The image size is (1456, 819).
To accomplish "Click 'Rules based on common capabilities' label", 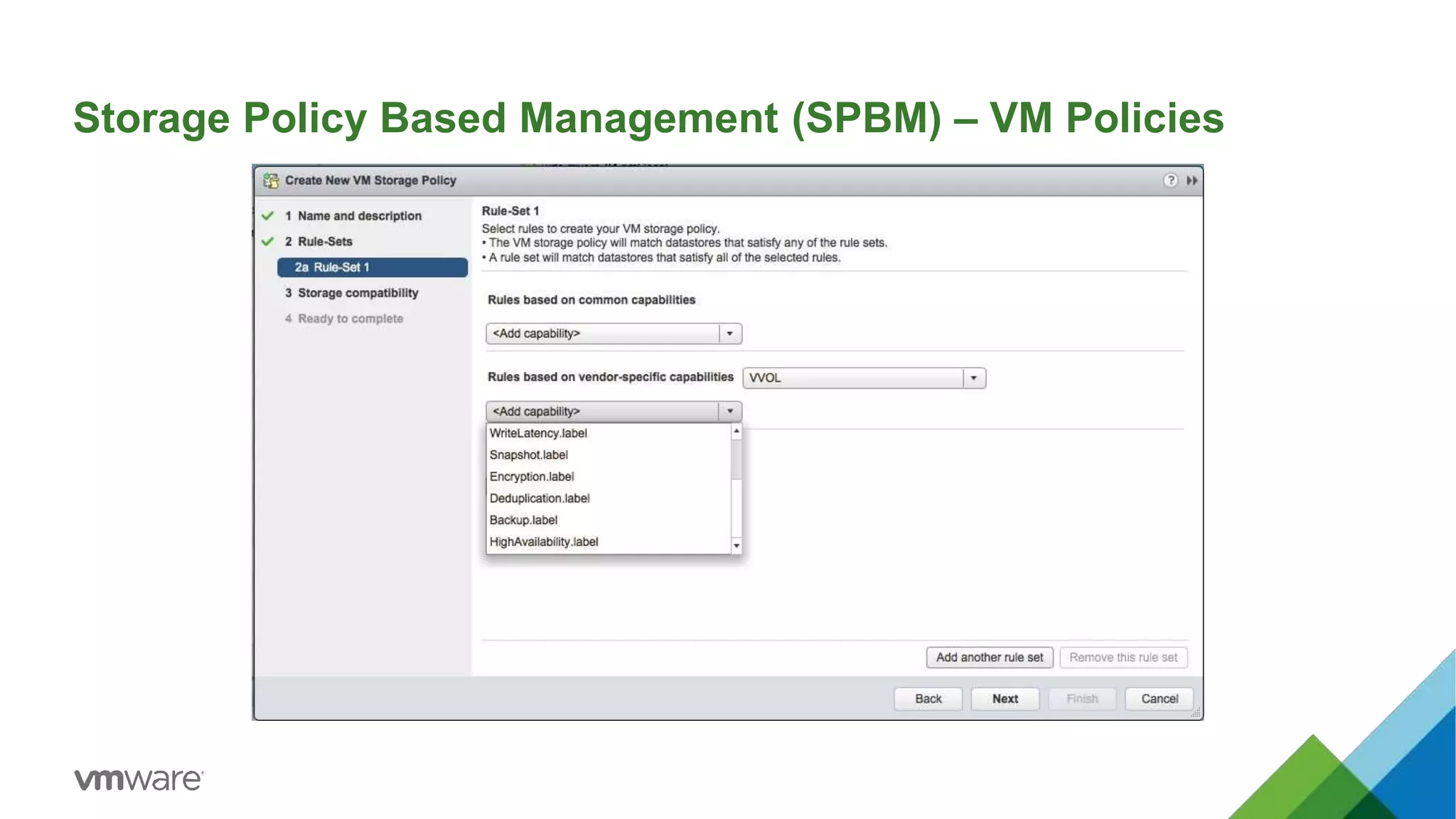I will coord(591,300).
